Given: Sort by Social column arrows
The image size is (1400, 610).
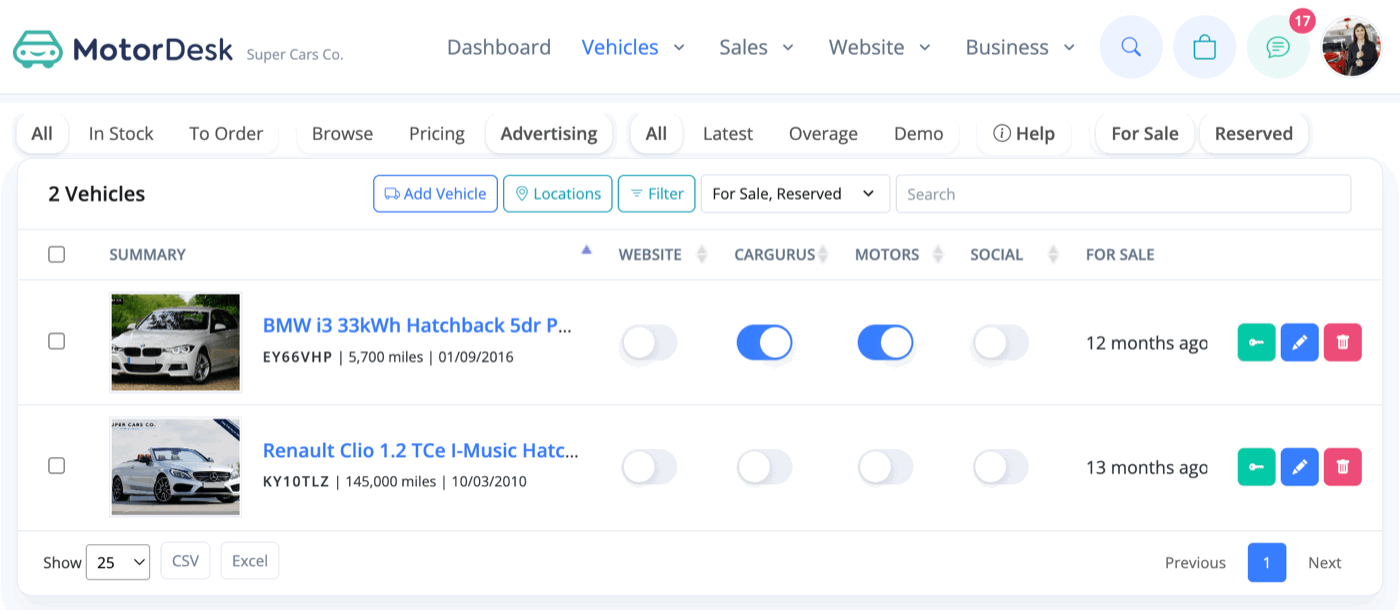Looking at the screenshot, I should (1053, 255).
